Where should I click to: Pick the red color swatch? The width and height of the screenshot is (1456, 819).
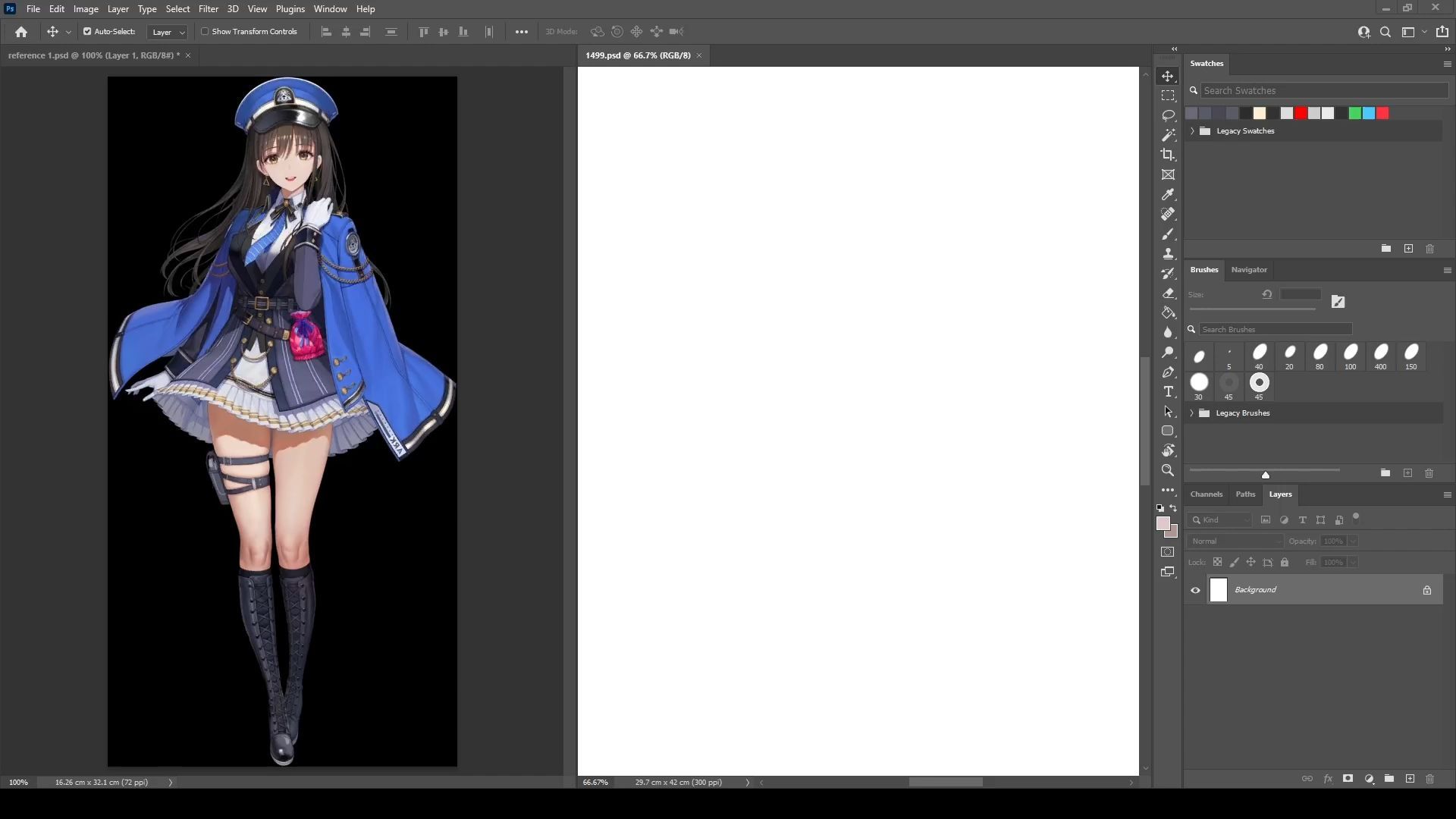1301,113
